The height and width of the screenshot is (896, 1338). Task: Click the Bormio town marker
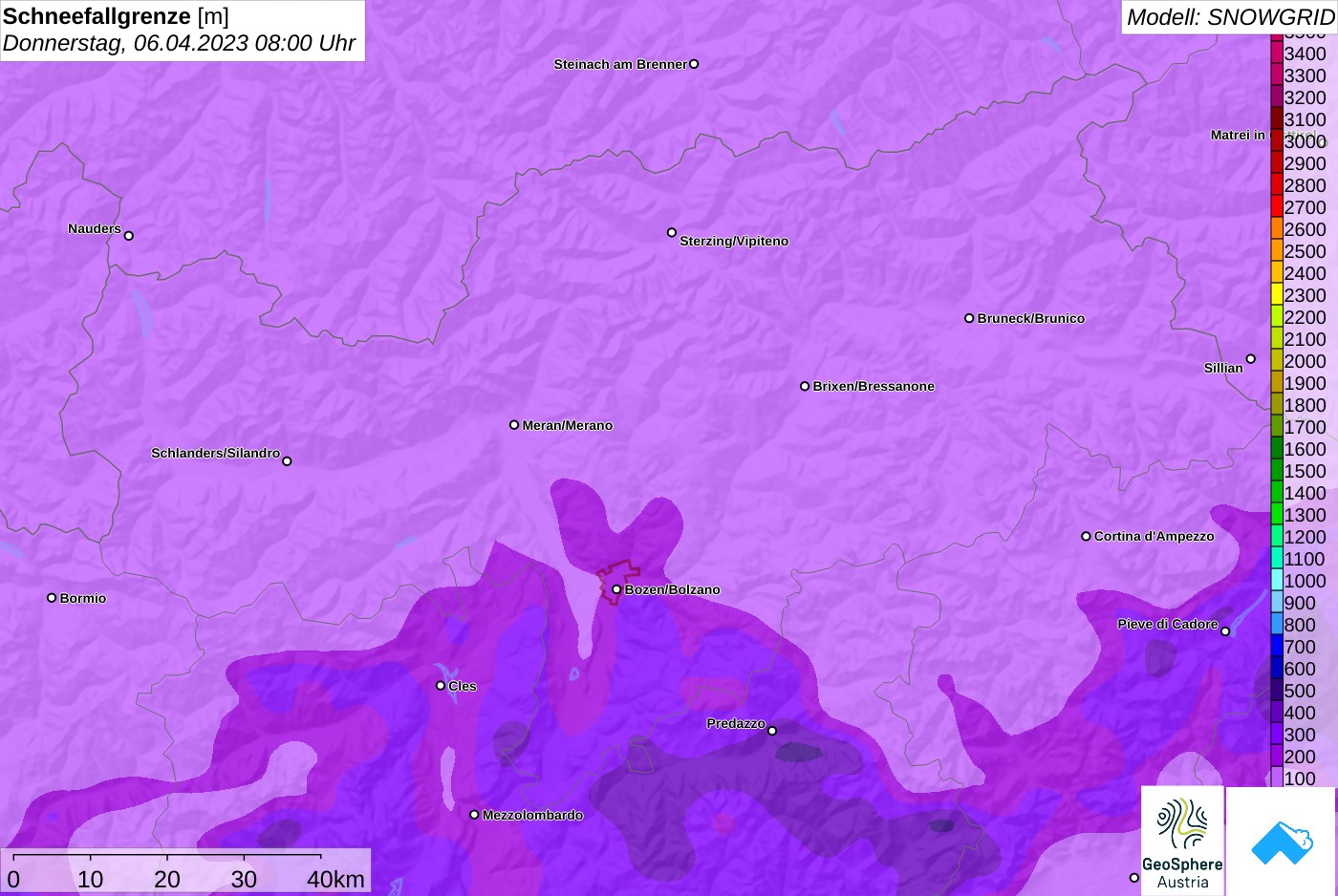52,598
